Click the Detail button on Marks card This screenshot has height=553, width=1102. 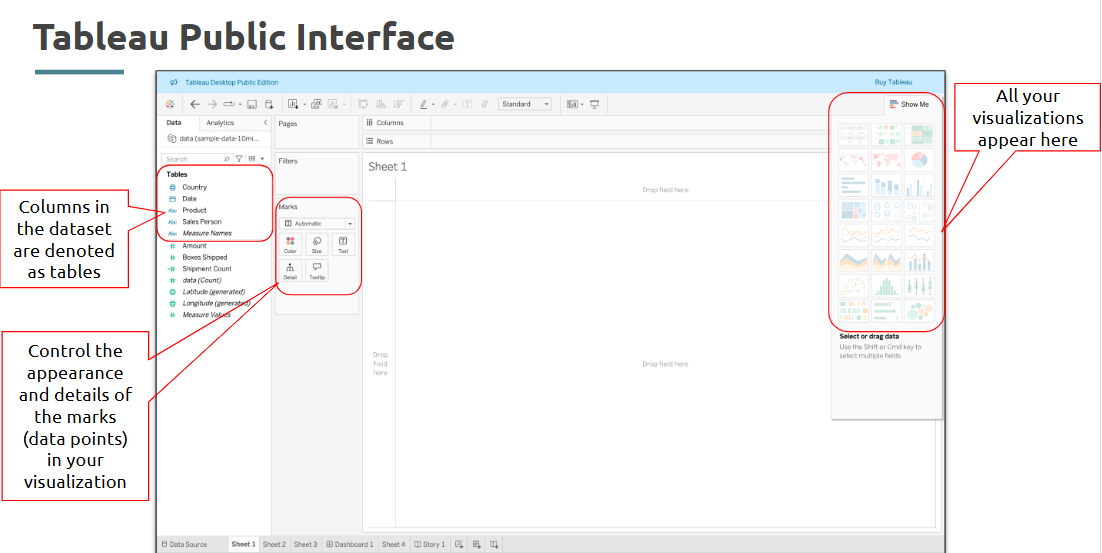pyautogui.click(x=290, y=271)
